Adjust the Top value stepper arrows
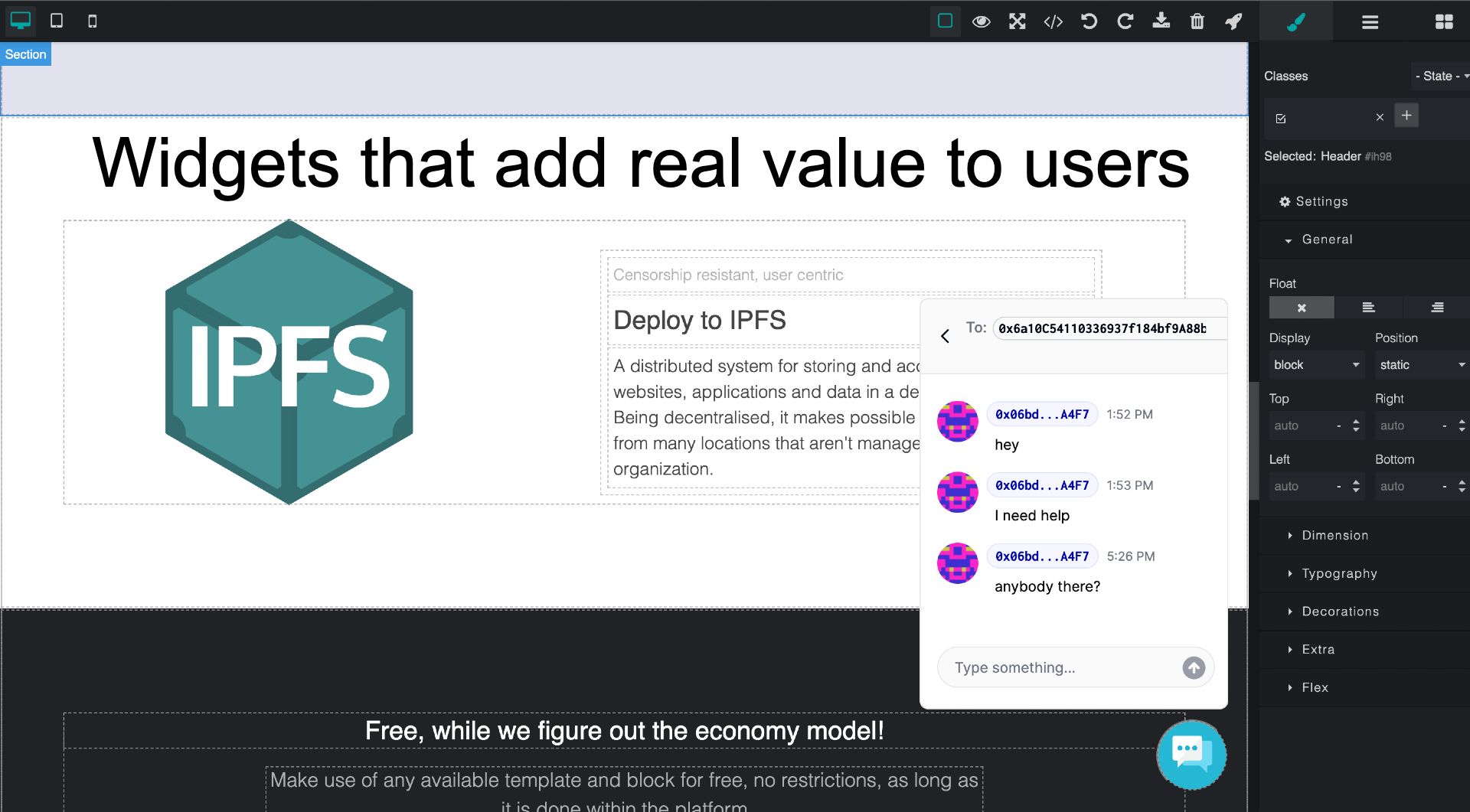Viewport: 1470px width, 812px height. pyautogui.click(x=1356, y=426)
